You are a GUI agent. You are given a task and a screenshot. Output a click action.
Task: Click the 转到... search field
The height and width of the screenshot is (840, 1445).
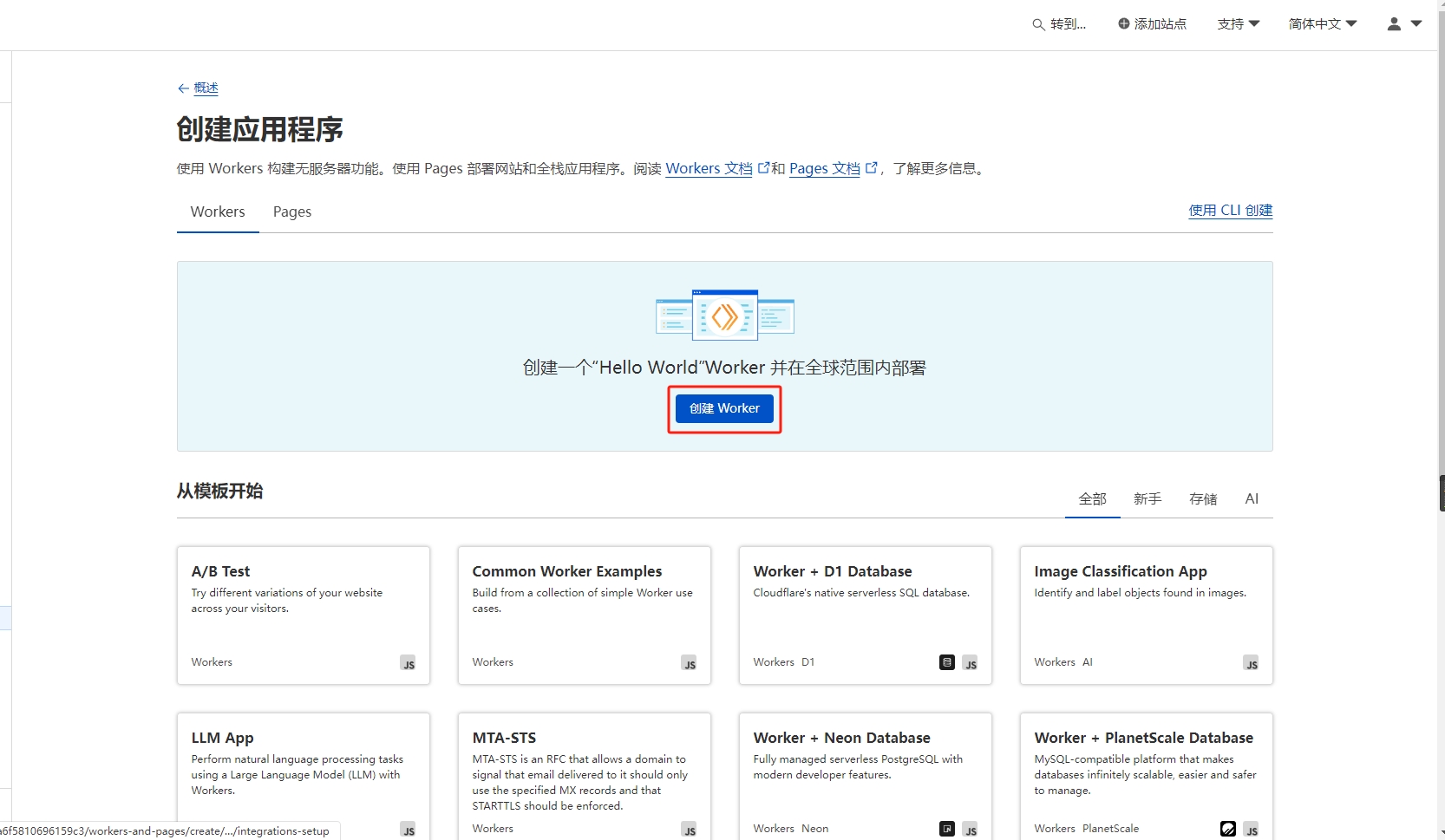click(x=1059, y=24)
